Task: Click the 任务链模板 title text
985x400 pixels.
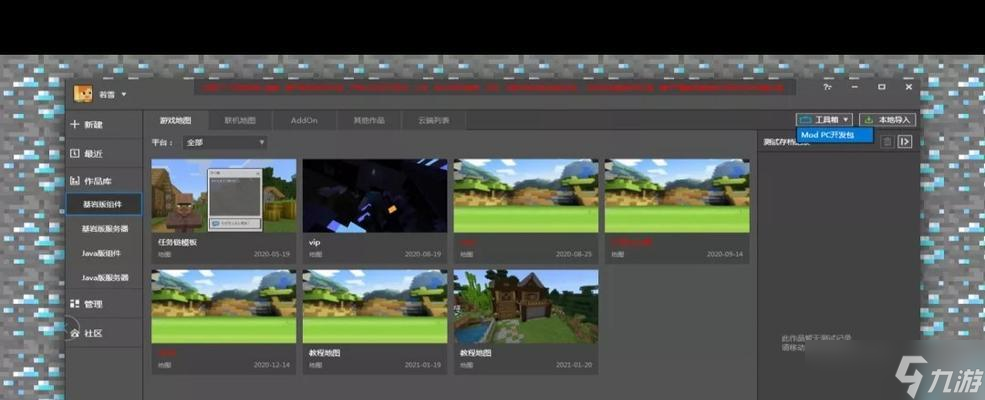Action: pos(175,242)
